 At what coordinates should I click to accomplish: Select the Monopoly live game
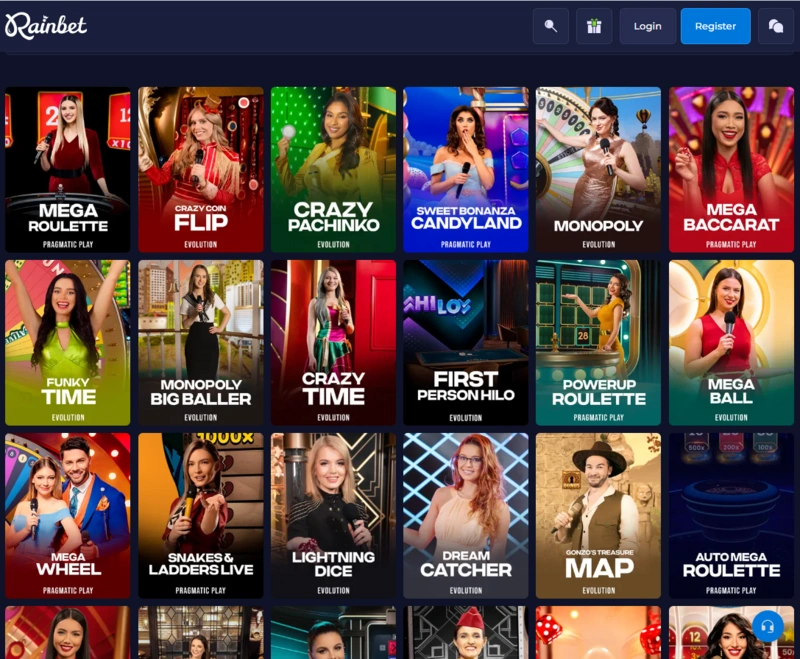click(598, 168)
